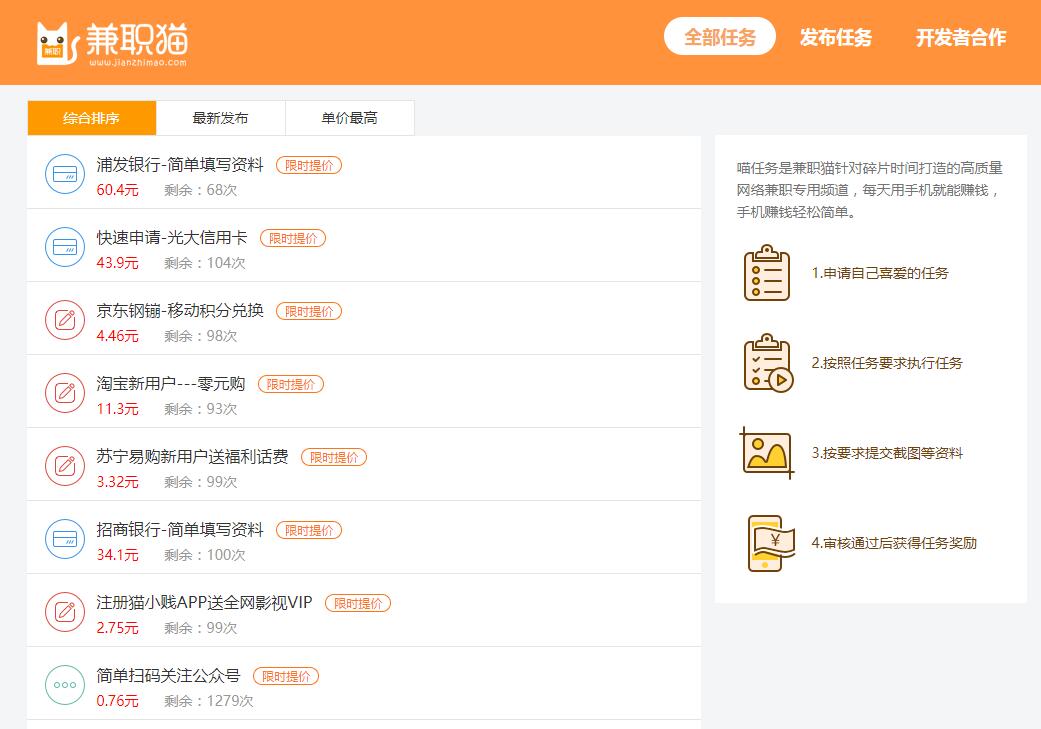1041x729 pixels.
Task: Click the 60.4元 price
Action: [118, 190]
